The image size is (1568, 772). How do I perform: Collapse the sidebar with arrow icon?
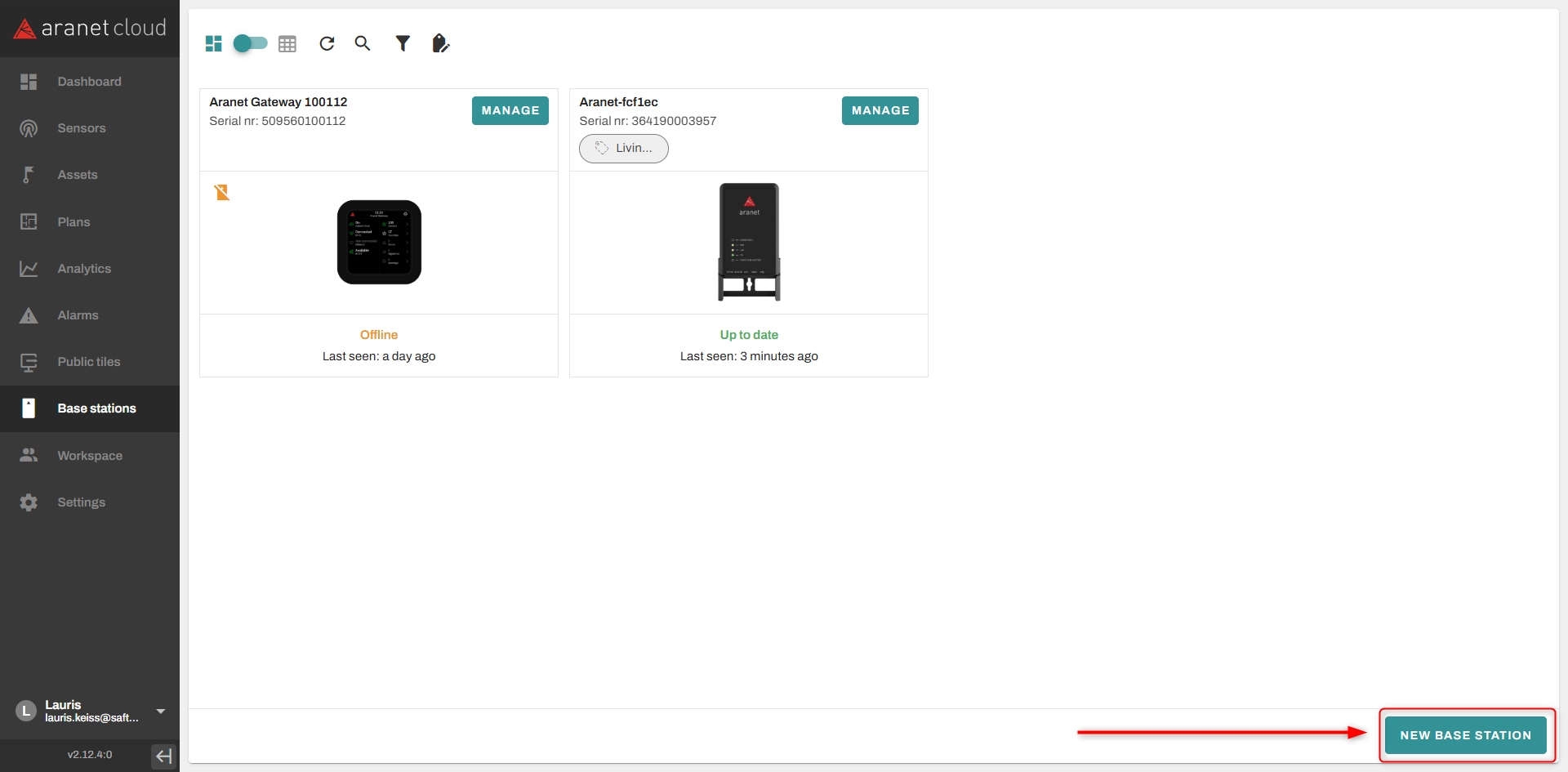click(163, 756)
